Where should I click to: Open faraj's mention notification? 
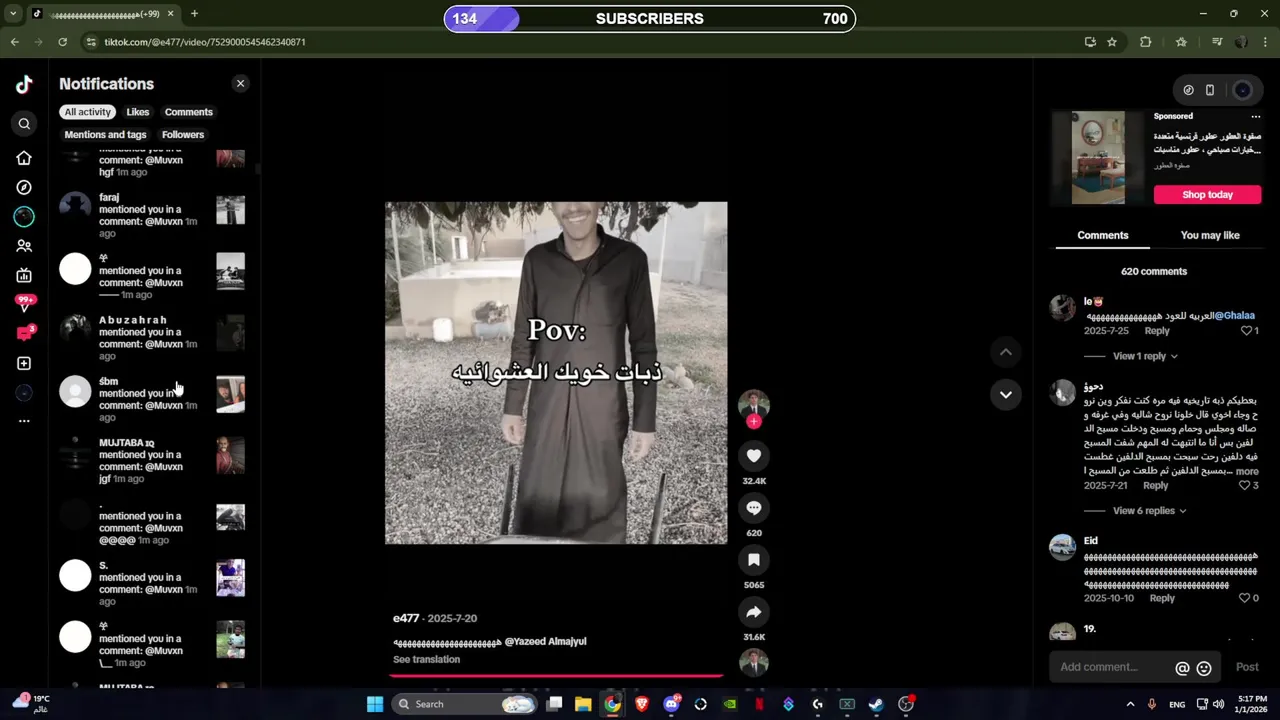152,216
